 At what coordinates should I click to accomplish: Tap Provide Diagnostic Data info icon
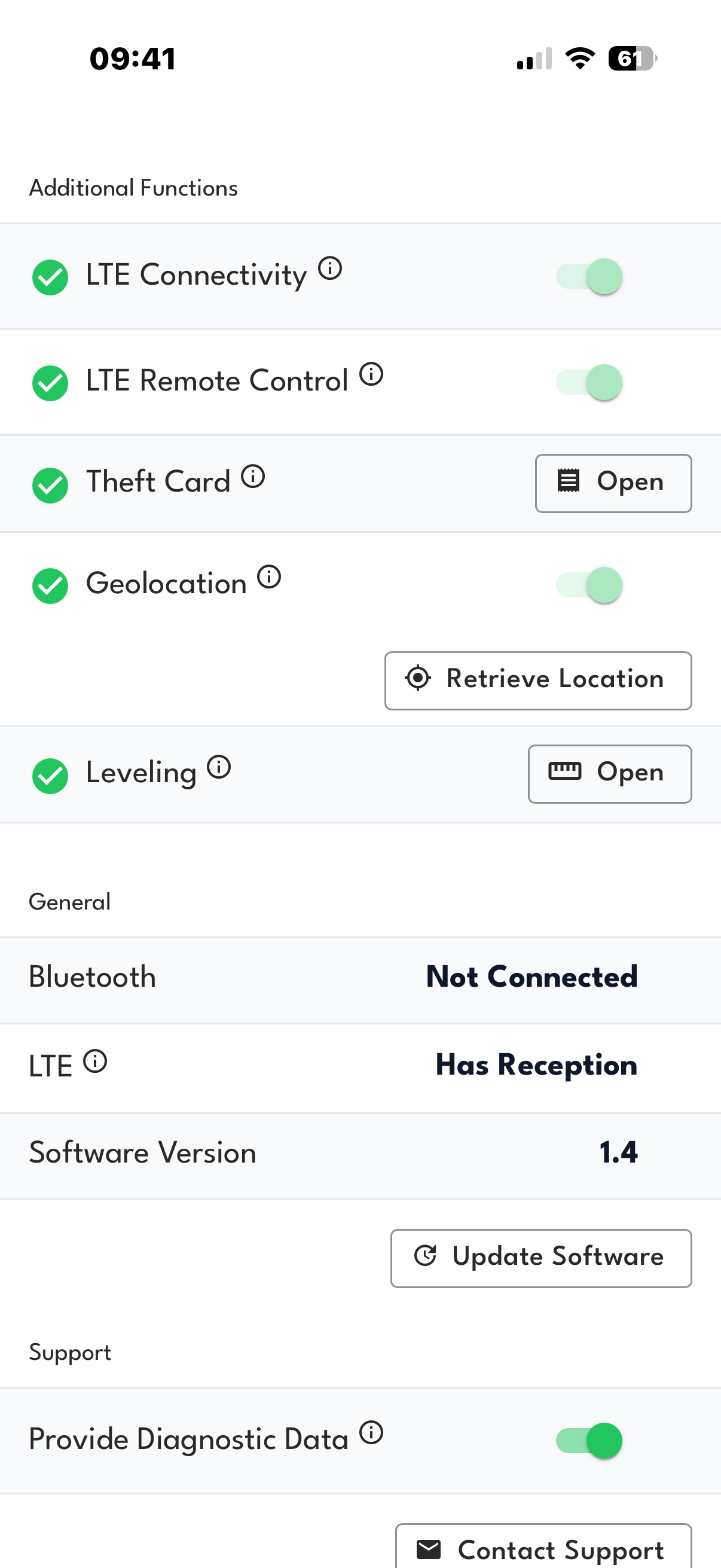click(x=371, y=1432)
